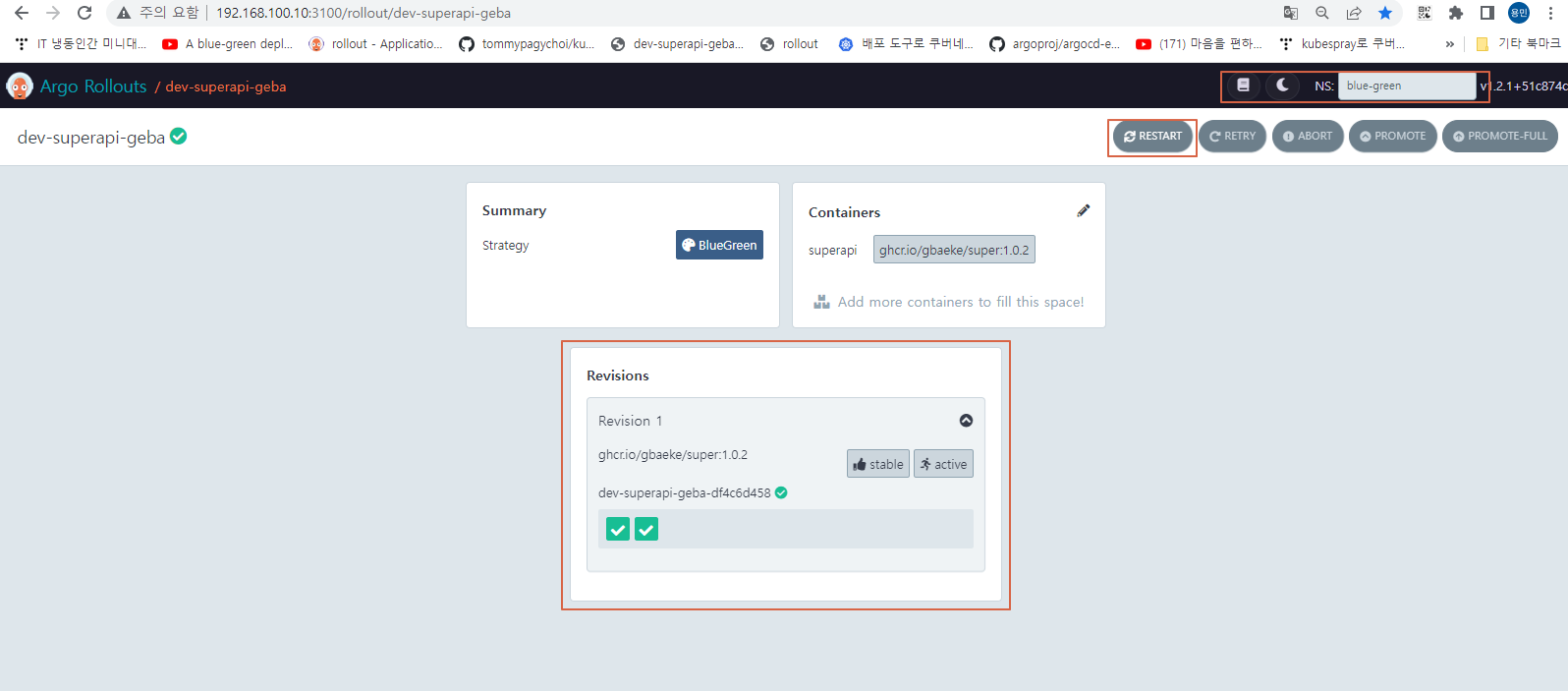Image resolution: width=1568 pixels, height=691 pixels.
Task: Click the RESTART button
Action: (x=1153, y=137)
